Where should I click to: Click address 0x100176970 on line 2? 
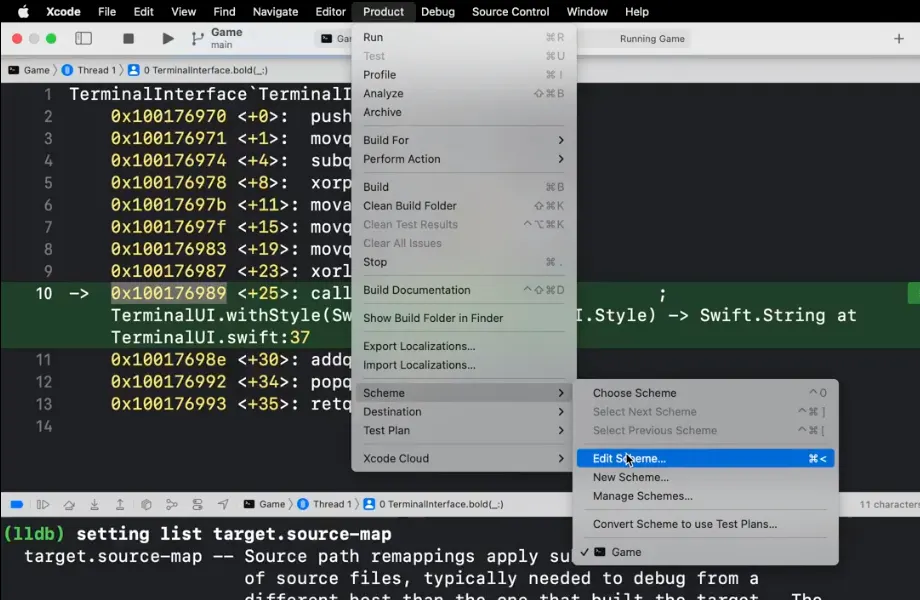click(x=168, y=116)
